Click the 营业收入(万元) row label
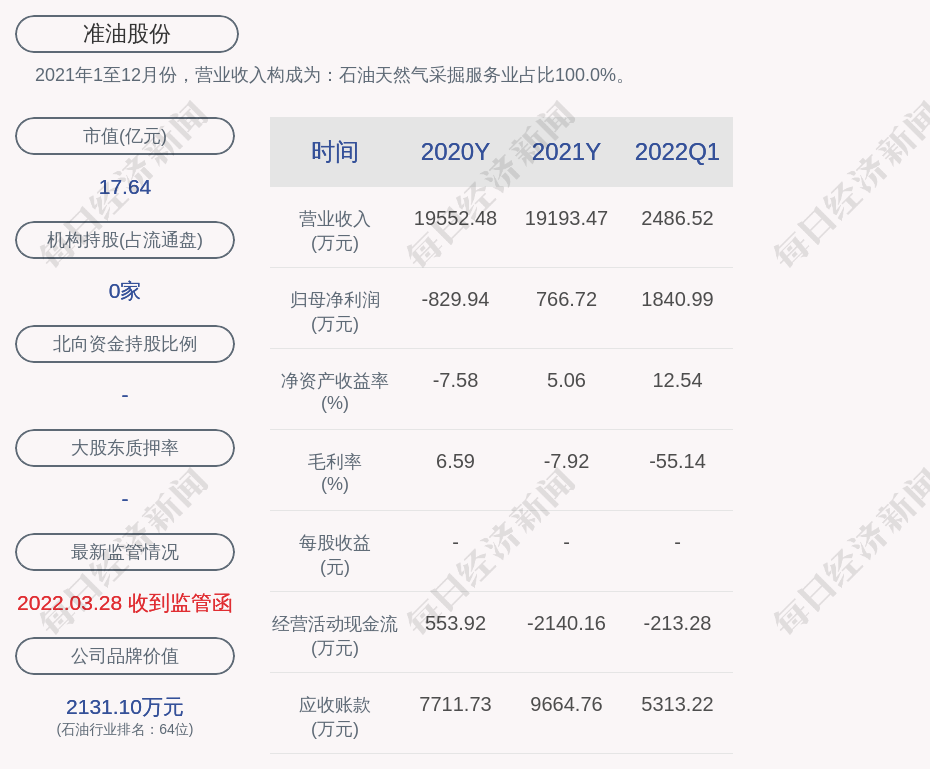 335,231
